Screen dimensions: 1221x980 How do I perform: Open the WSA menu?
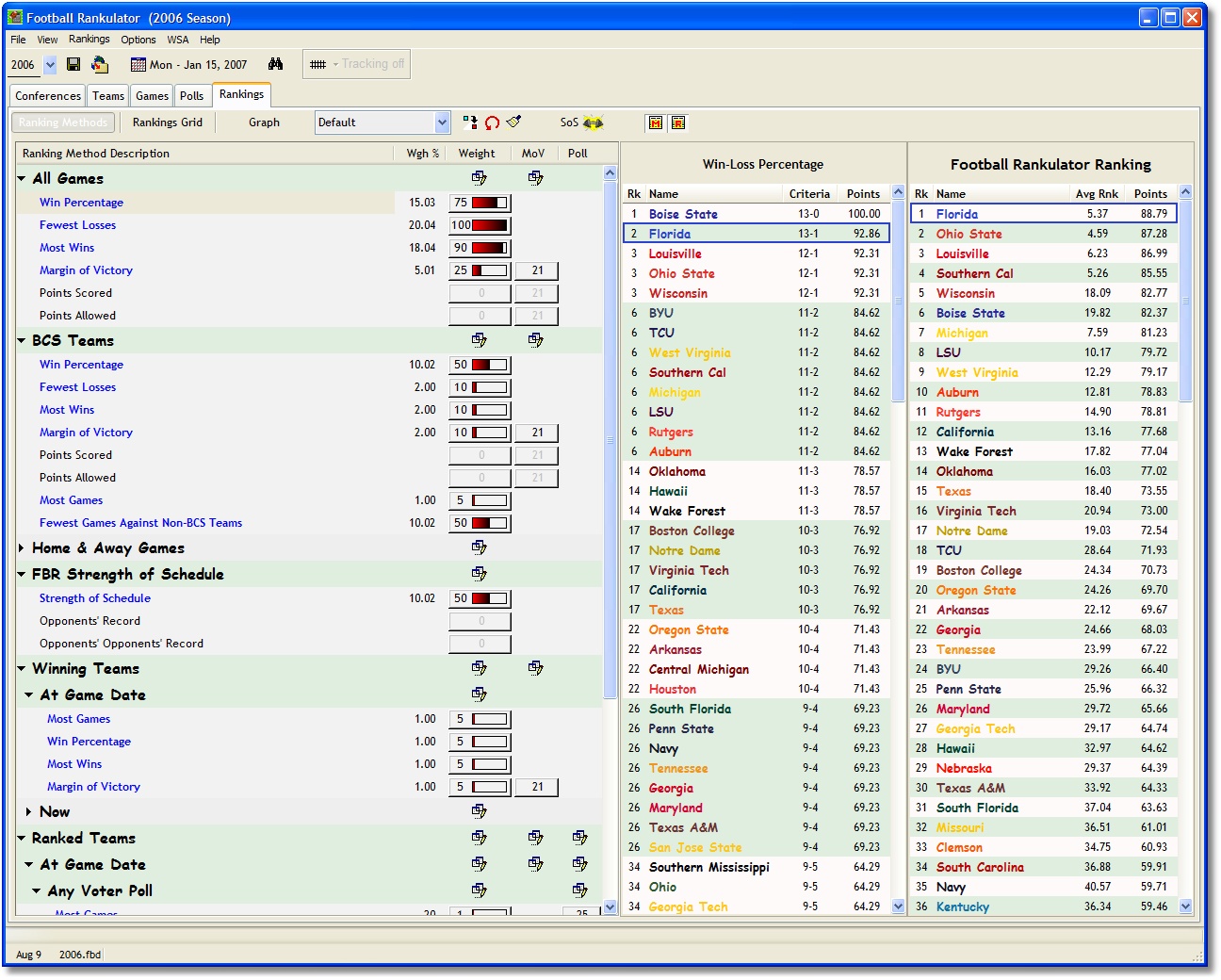[x=177, y=40]
